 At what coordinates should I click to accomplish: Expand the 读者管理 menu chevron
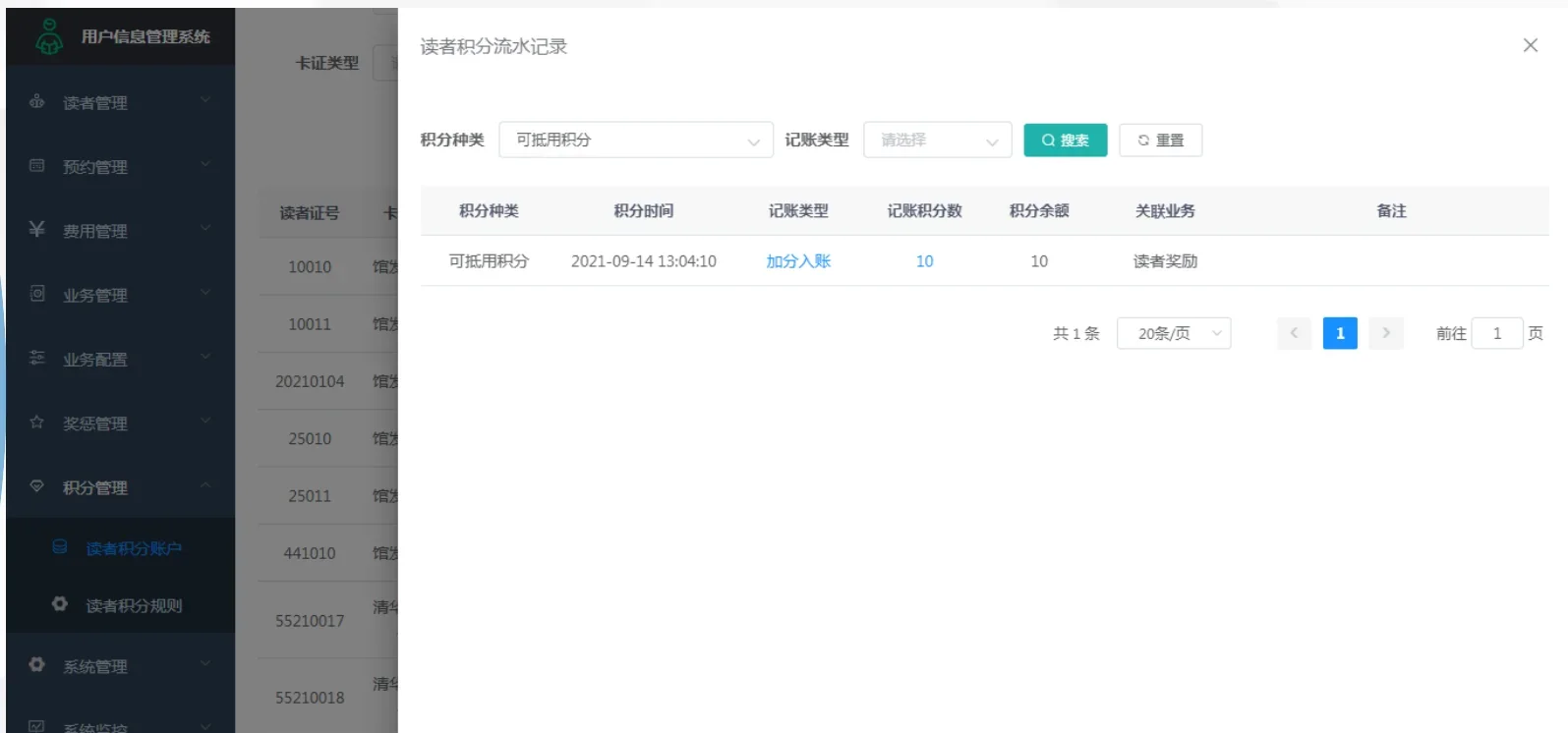[x=205, y=99]
